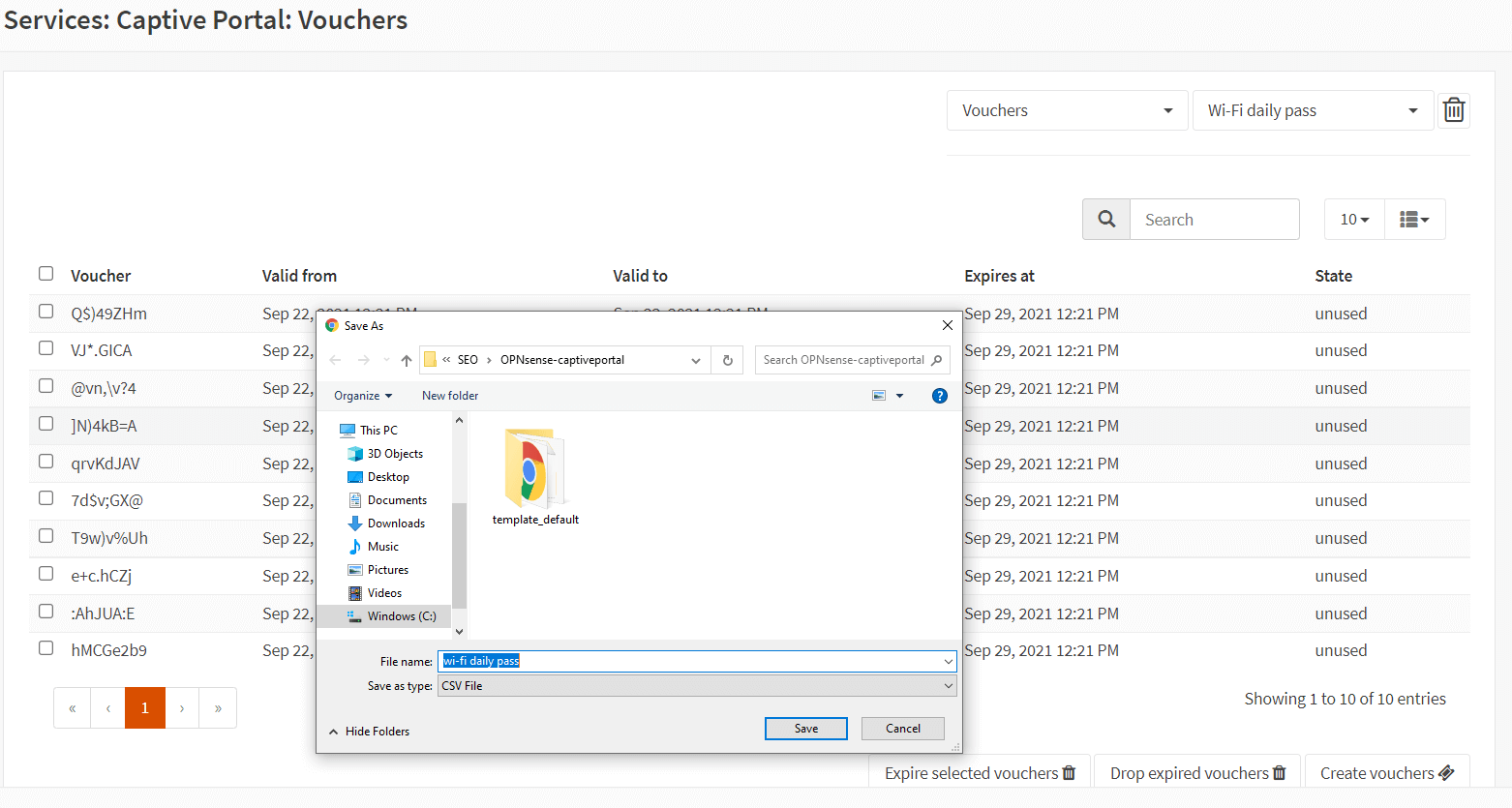Viewport: 1512px width, 808px height.
Task: Check the box for voucher Q$)49ZHm
Action: click(45, 312)
